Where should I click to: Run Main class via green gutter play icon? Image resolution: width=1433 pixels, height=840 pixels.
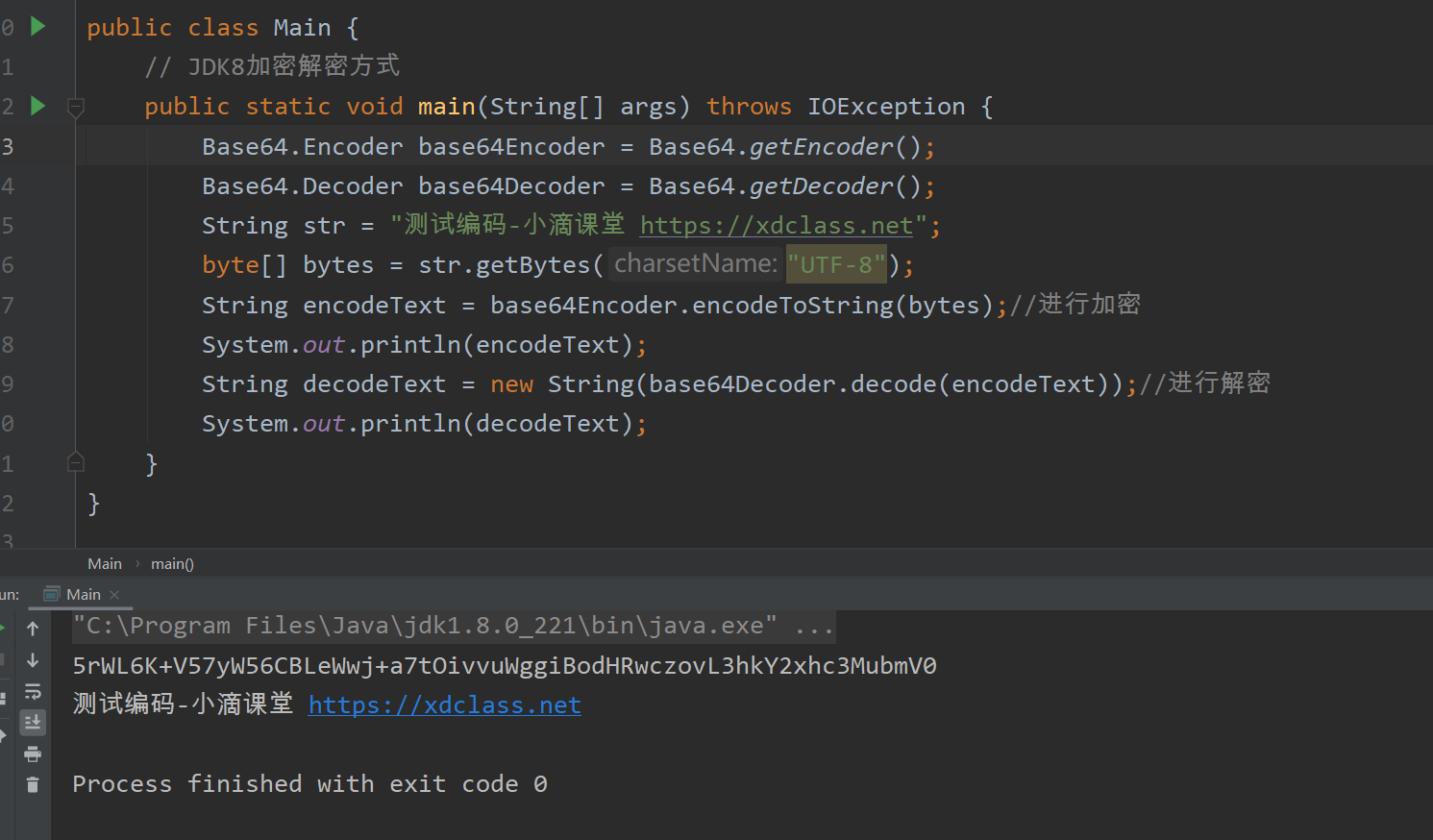(x=36, y=27)
